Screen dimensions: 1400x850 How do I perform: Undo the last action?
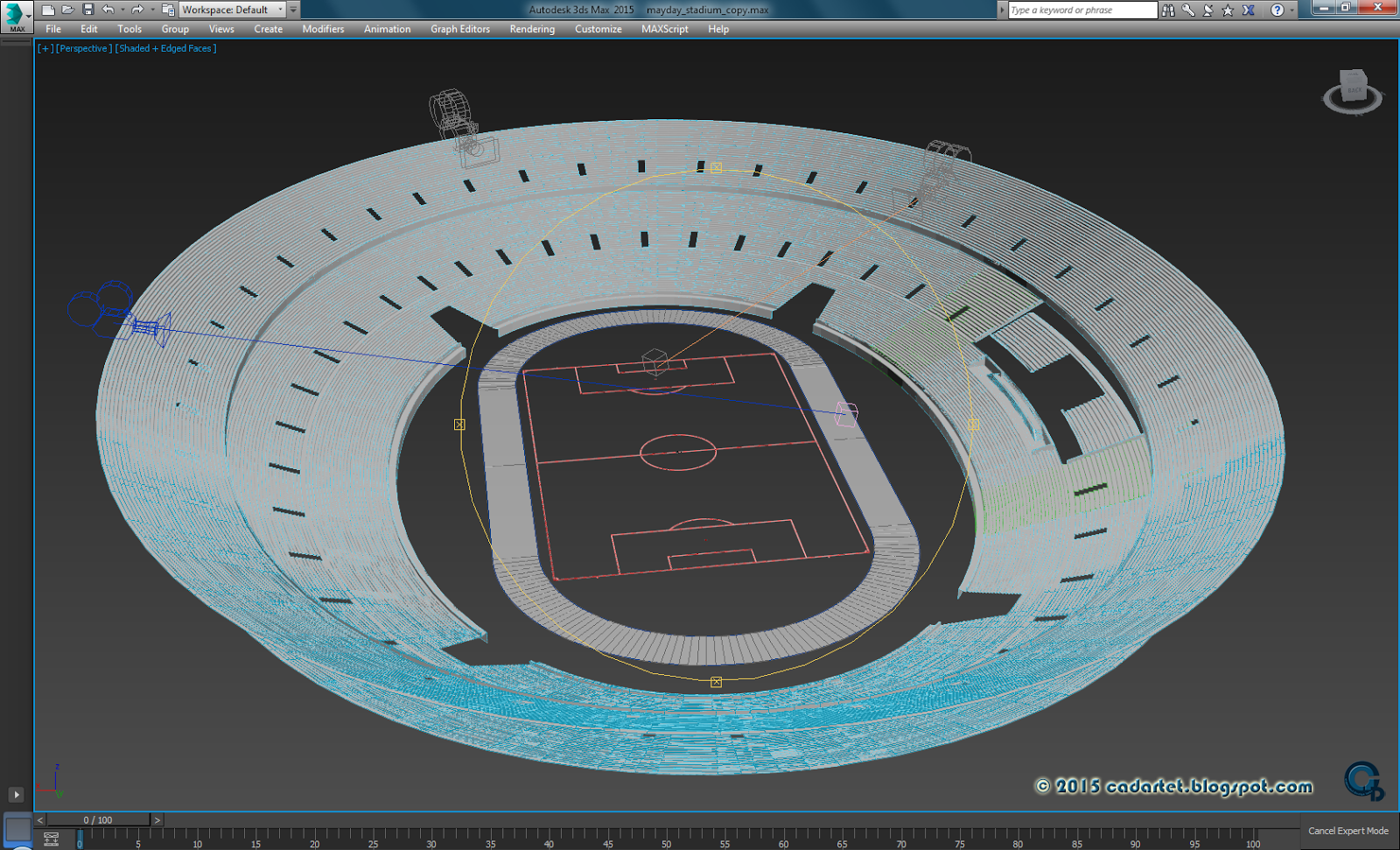coord(107,9)
